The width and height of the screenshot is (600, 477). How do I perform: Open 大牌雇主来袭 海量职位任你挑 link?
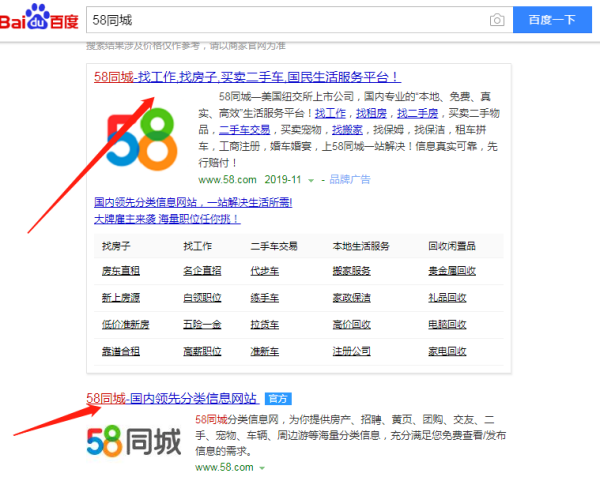167,219
